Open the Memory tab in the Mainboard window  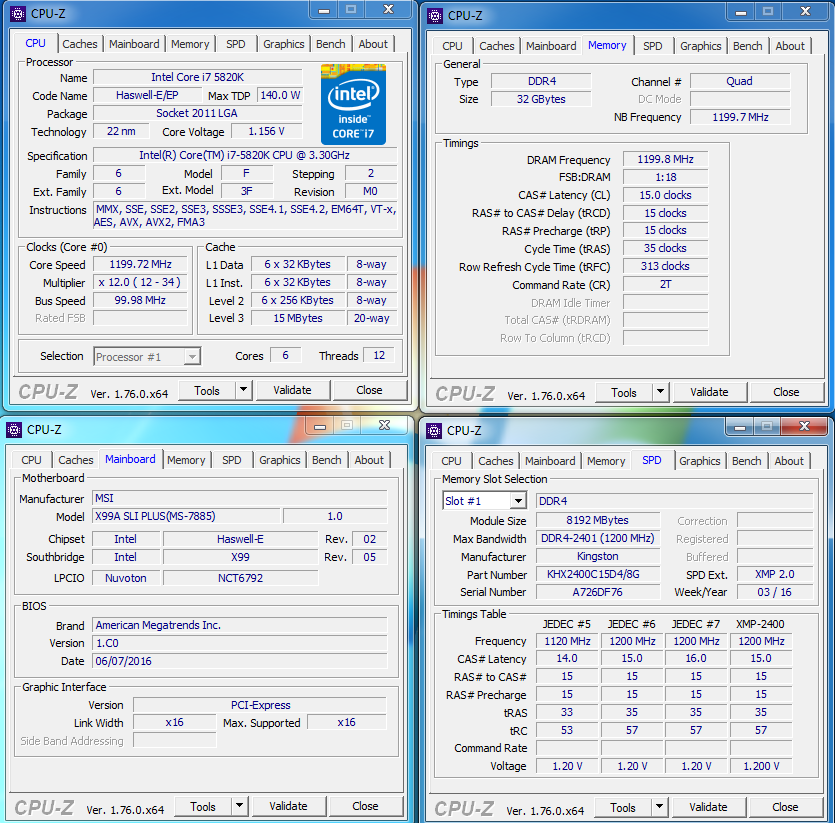tap(186, 460)
